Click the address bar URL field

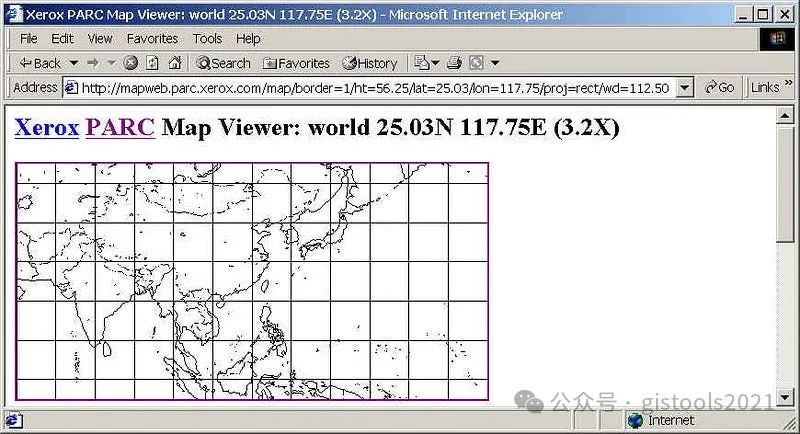tap(378, 88)
